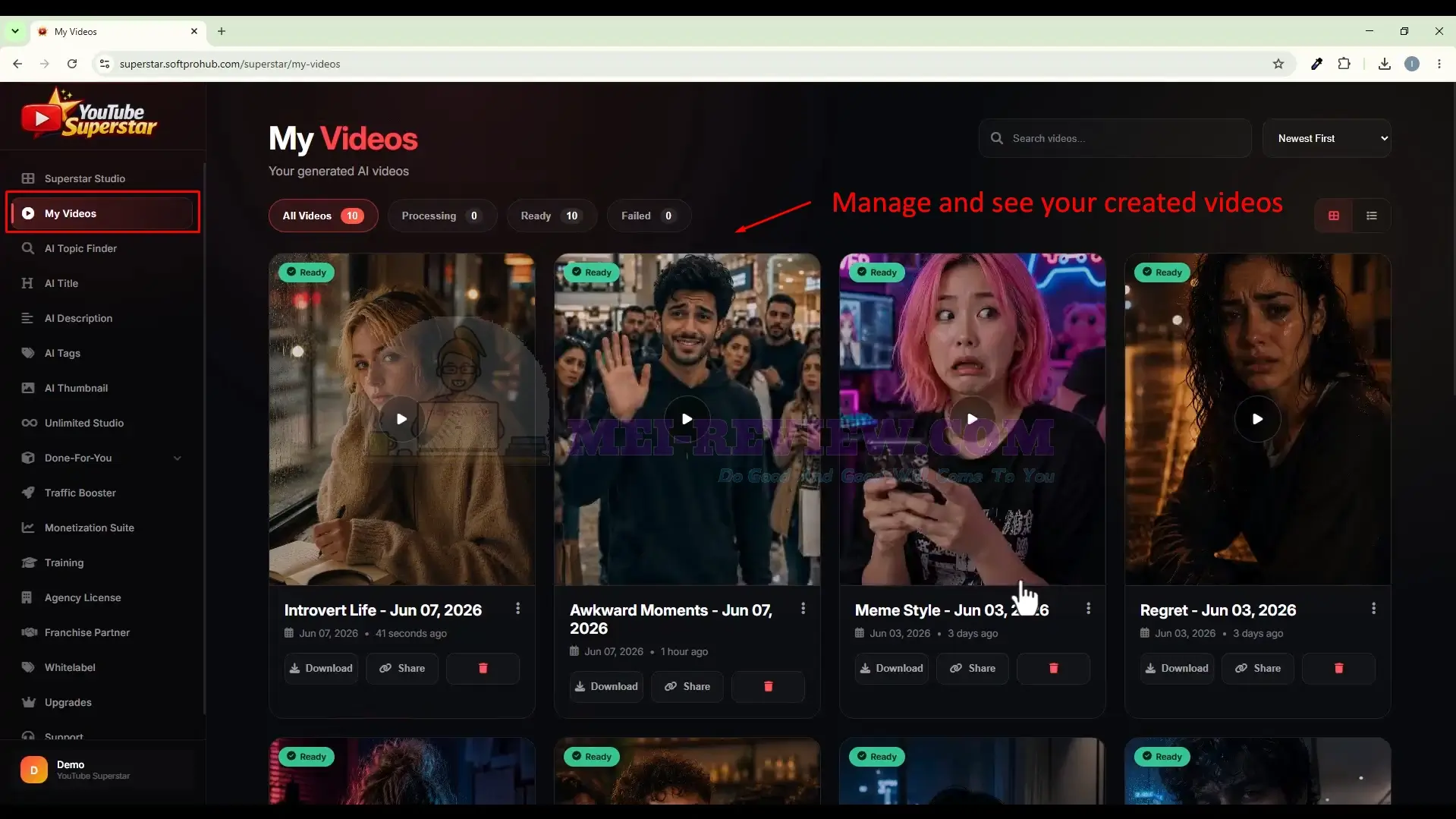Open Whitelabel in sidebar
This screenshot has height=819, width=1456.
point(102,667)
